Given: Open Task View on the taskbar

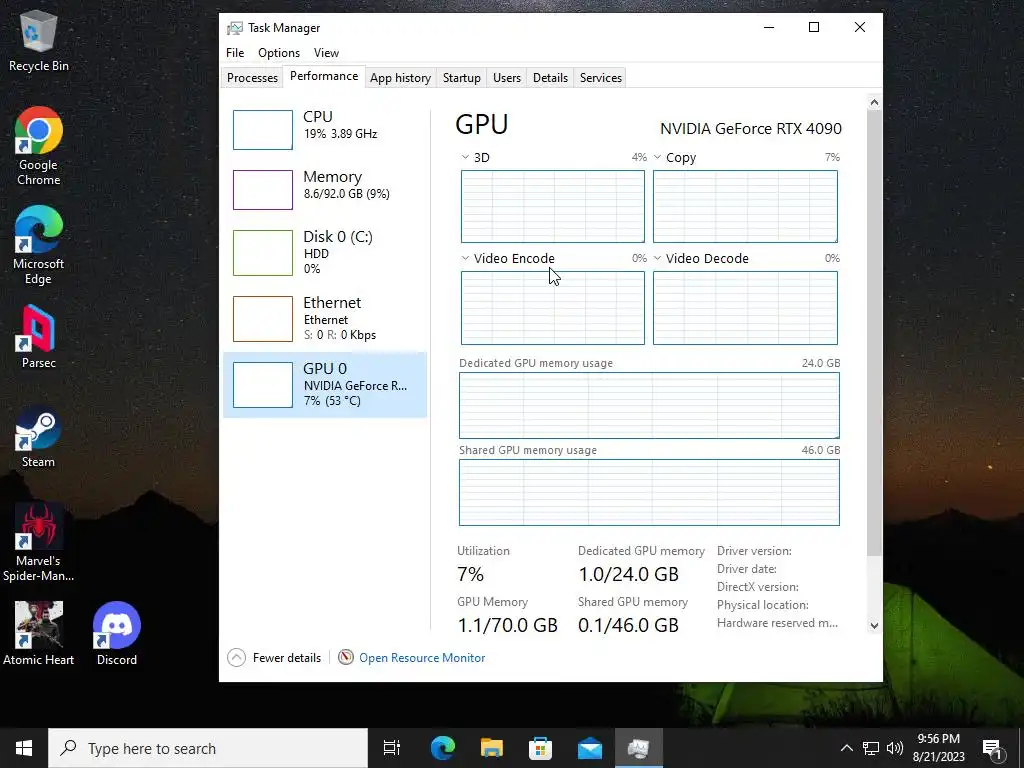Looking at the screenshot, I should (x=392, y=748).
